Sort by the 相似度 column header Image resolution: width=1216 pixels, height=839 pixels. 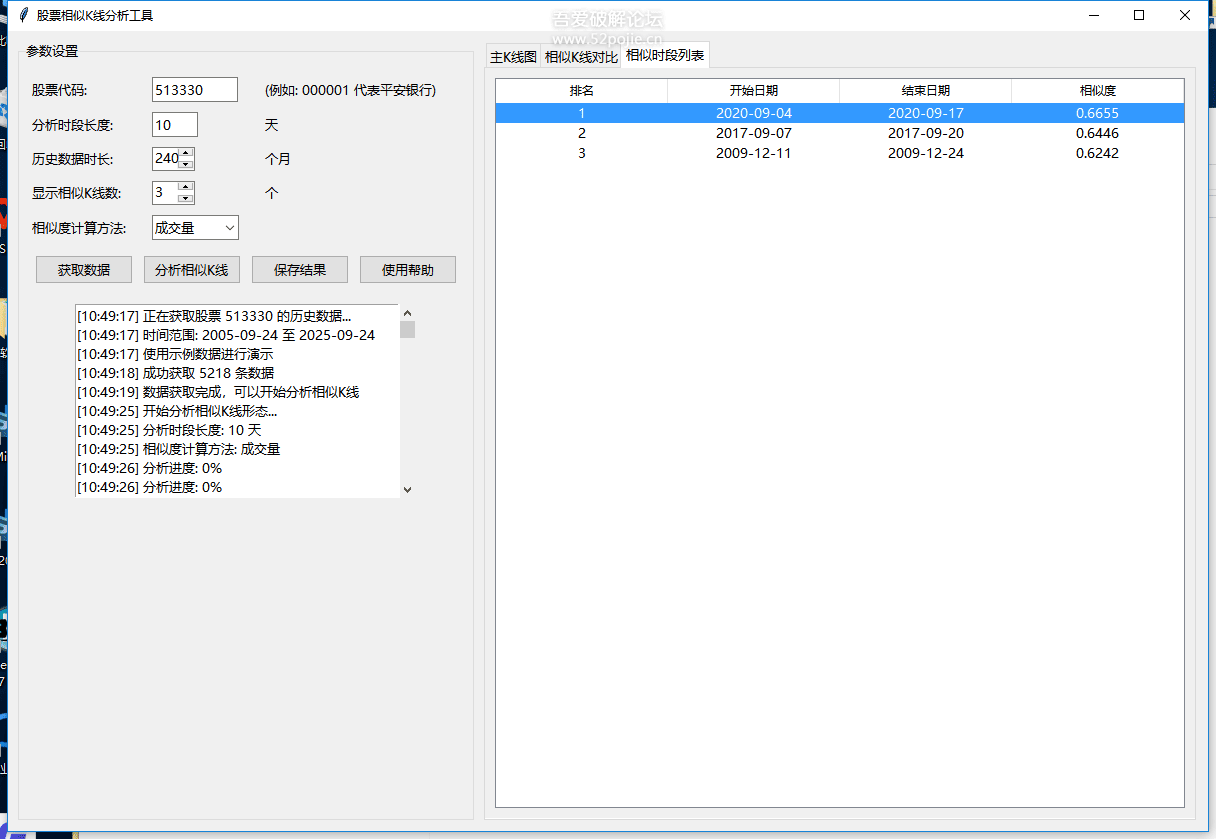[1097, 91]
